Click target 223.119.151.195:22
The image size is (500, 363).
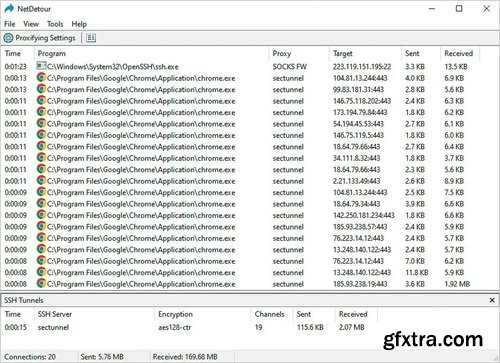coord(362,67)
